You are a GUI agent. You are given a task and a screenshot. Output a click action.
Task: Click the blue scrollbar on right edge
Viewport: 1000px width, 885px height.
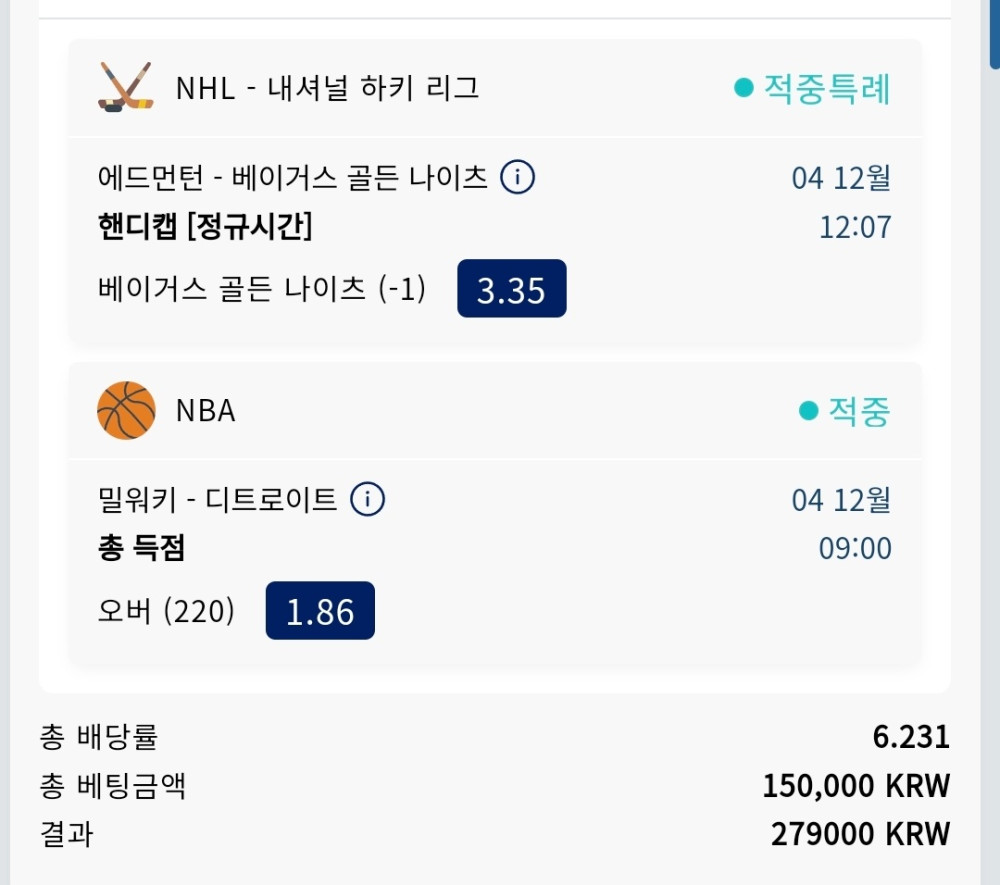(x=994, y=35)
